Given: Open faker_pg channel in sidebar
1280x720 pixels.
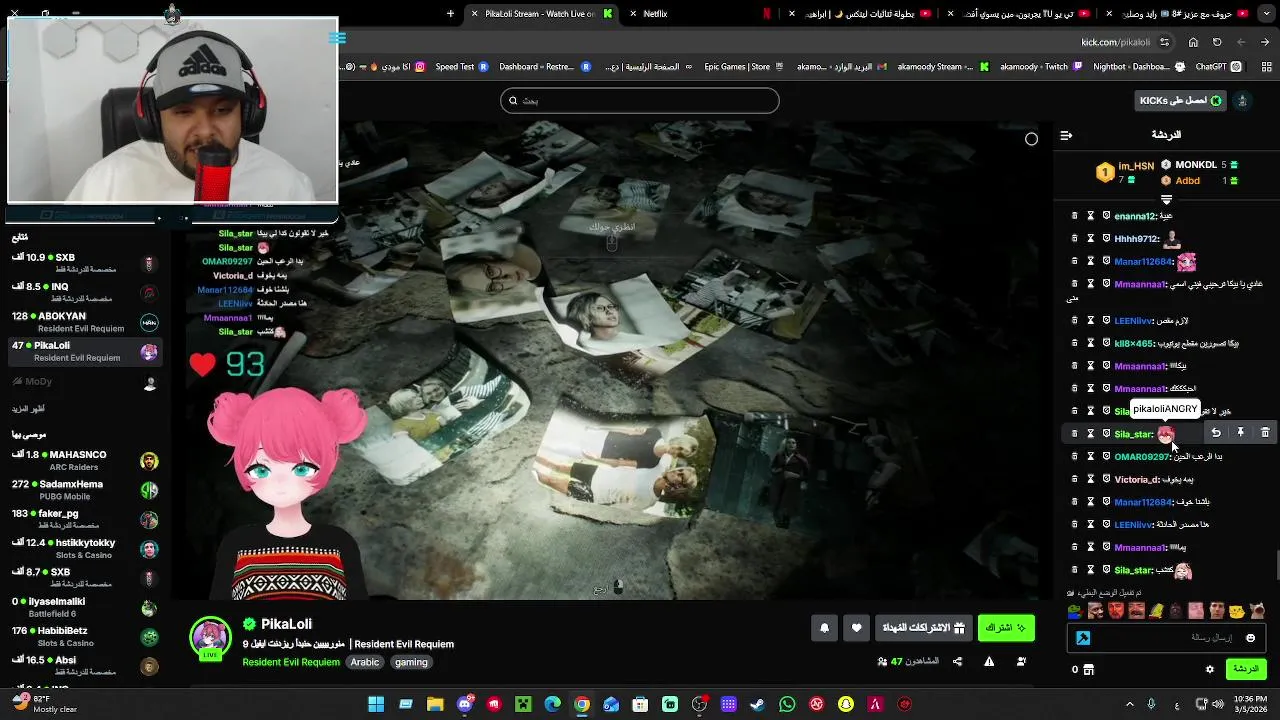Looking at the screenshot, I should (85, 519).
